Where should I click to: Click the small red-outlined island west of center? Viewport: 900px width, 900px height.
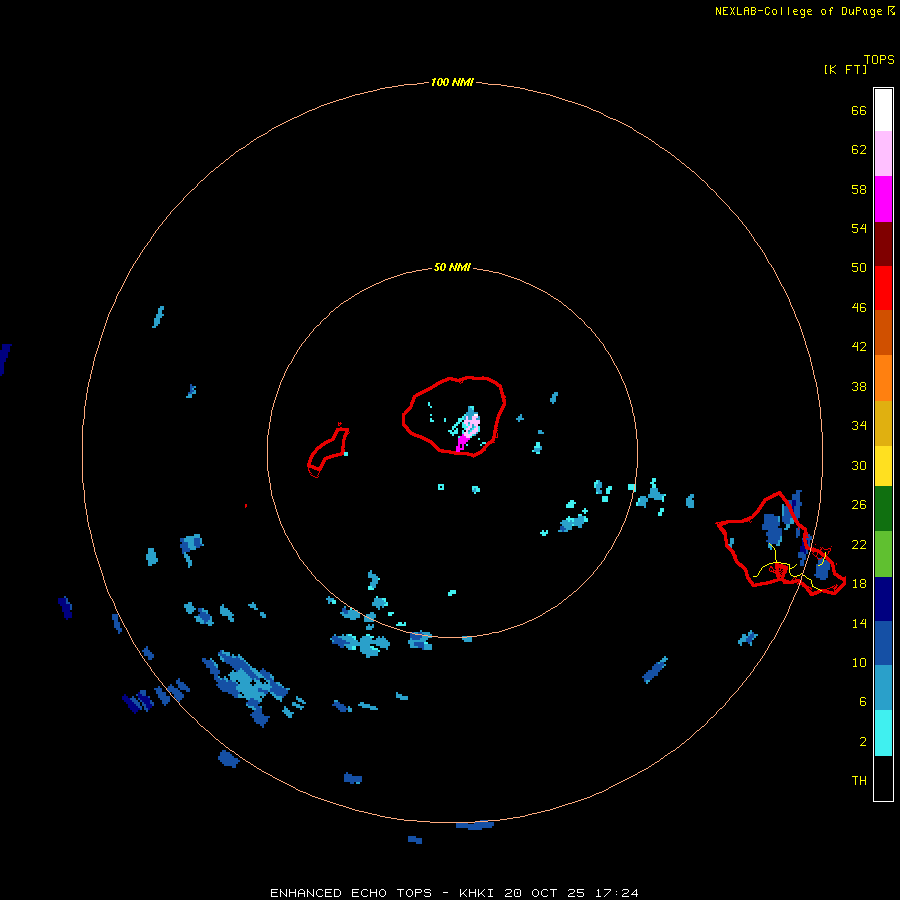(328, 452)
